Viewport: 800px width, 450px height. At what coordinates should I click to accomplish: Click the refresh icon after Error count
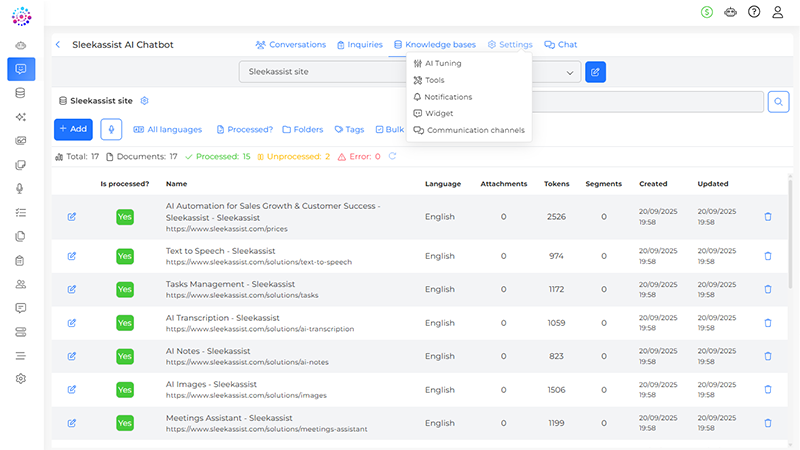393,157
